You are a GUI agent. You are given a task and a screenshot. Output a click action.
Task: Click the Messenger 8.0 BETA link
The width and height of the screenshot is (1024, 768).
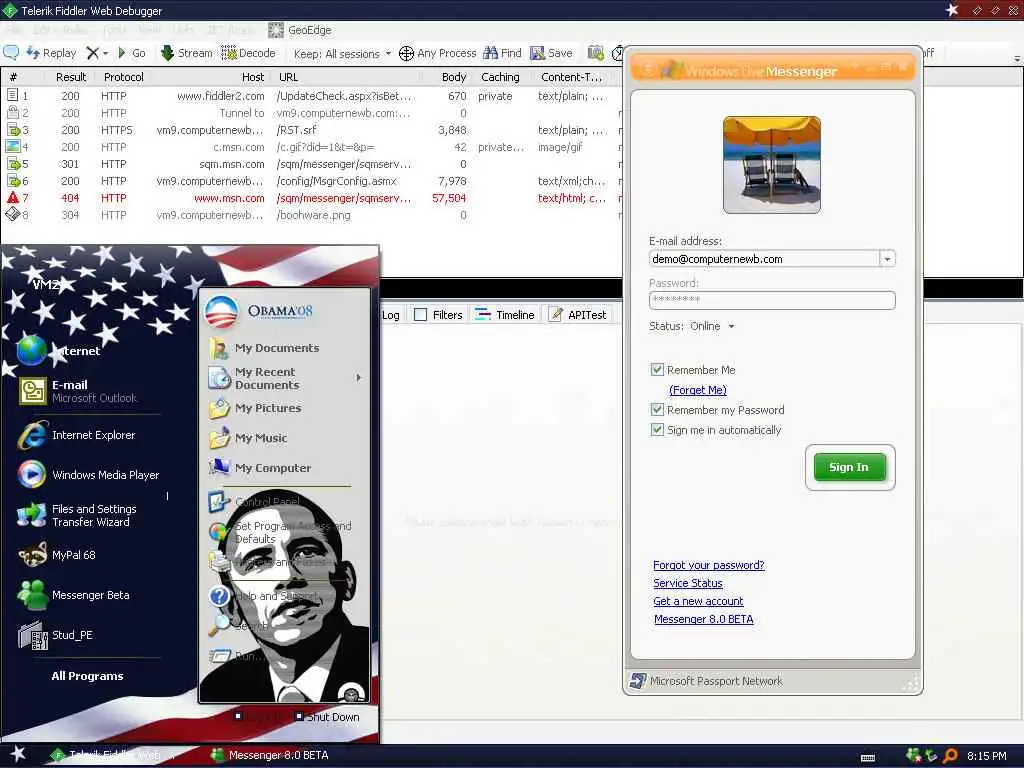point(703,619)
